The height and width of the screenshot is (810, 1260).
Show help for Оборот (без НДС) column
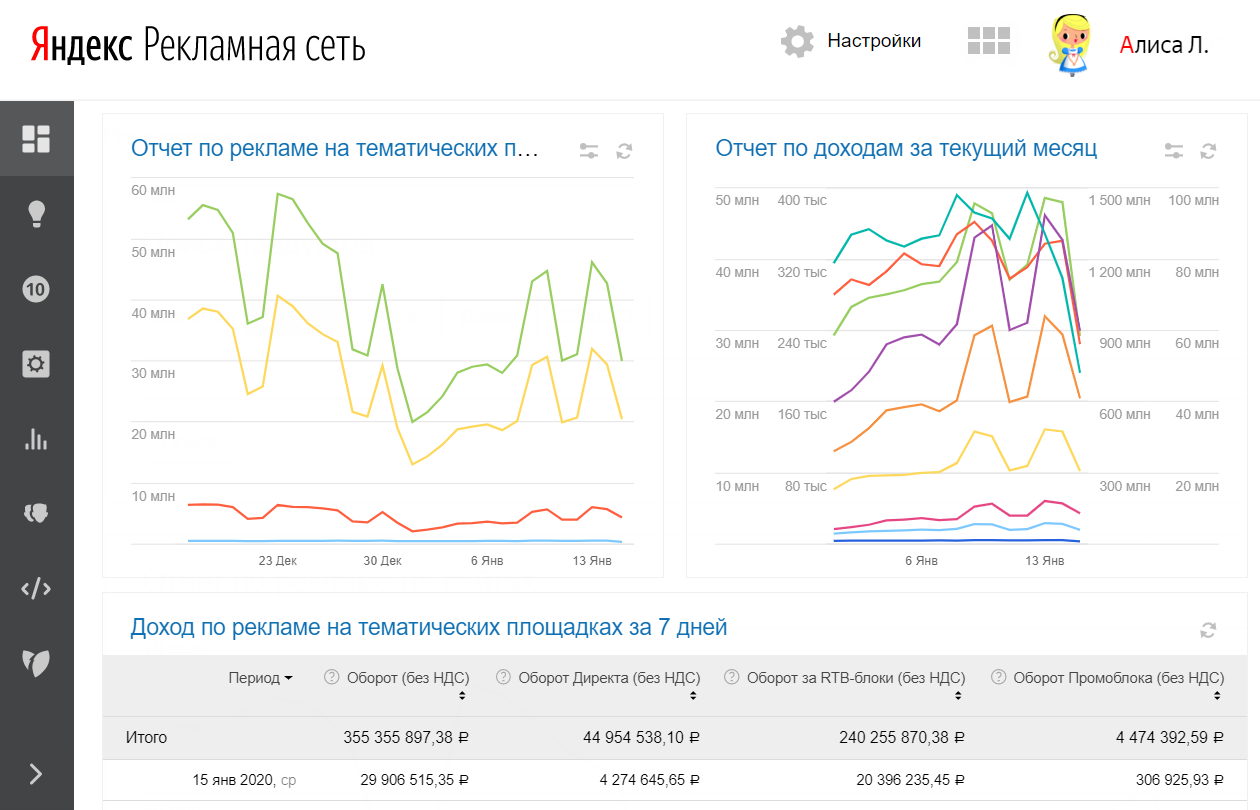tap(332, 677)
